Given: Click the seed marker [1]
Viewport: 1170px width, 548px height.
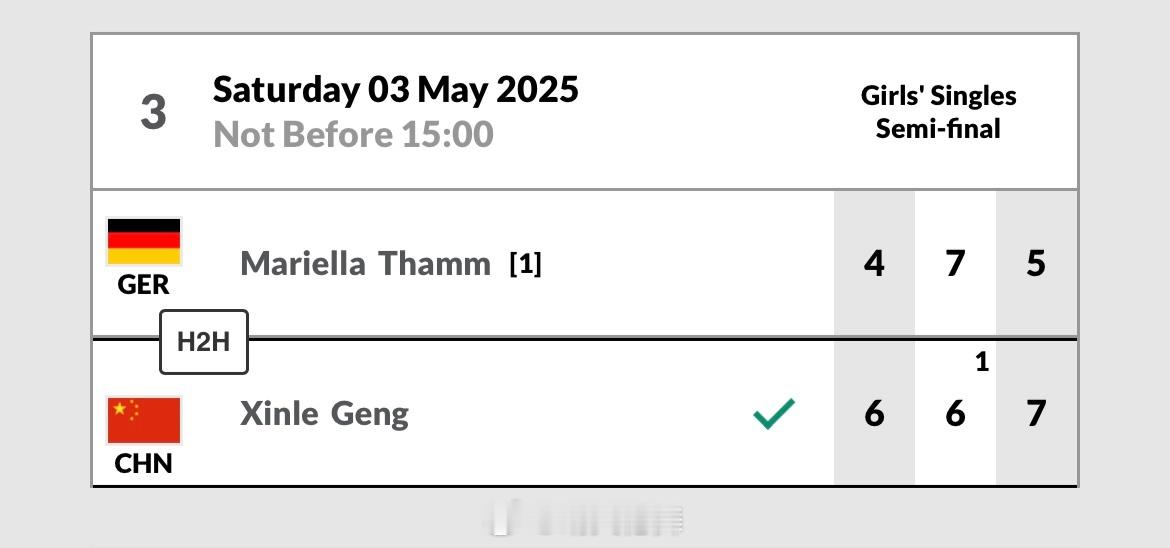Looking at the screenshot, I should (x=525, y=263).
